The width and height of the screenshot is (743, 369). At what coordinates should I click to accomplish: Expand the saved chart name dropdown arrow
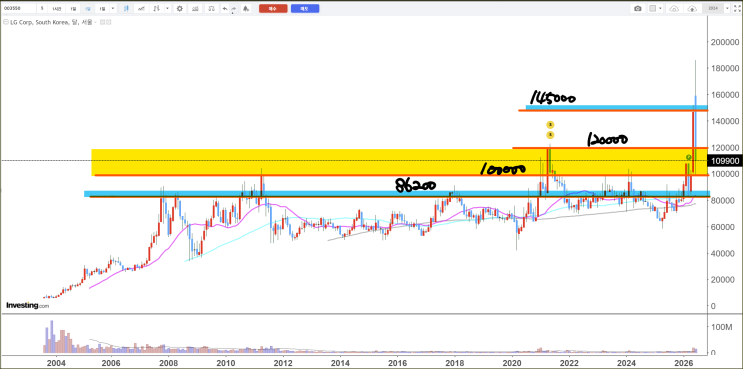point(727,8)
